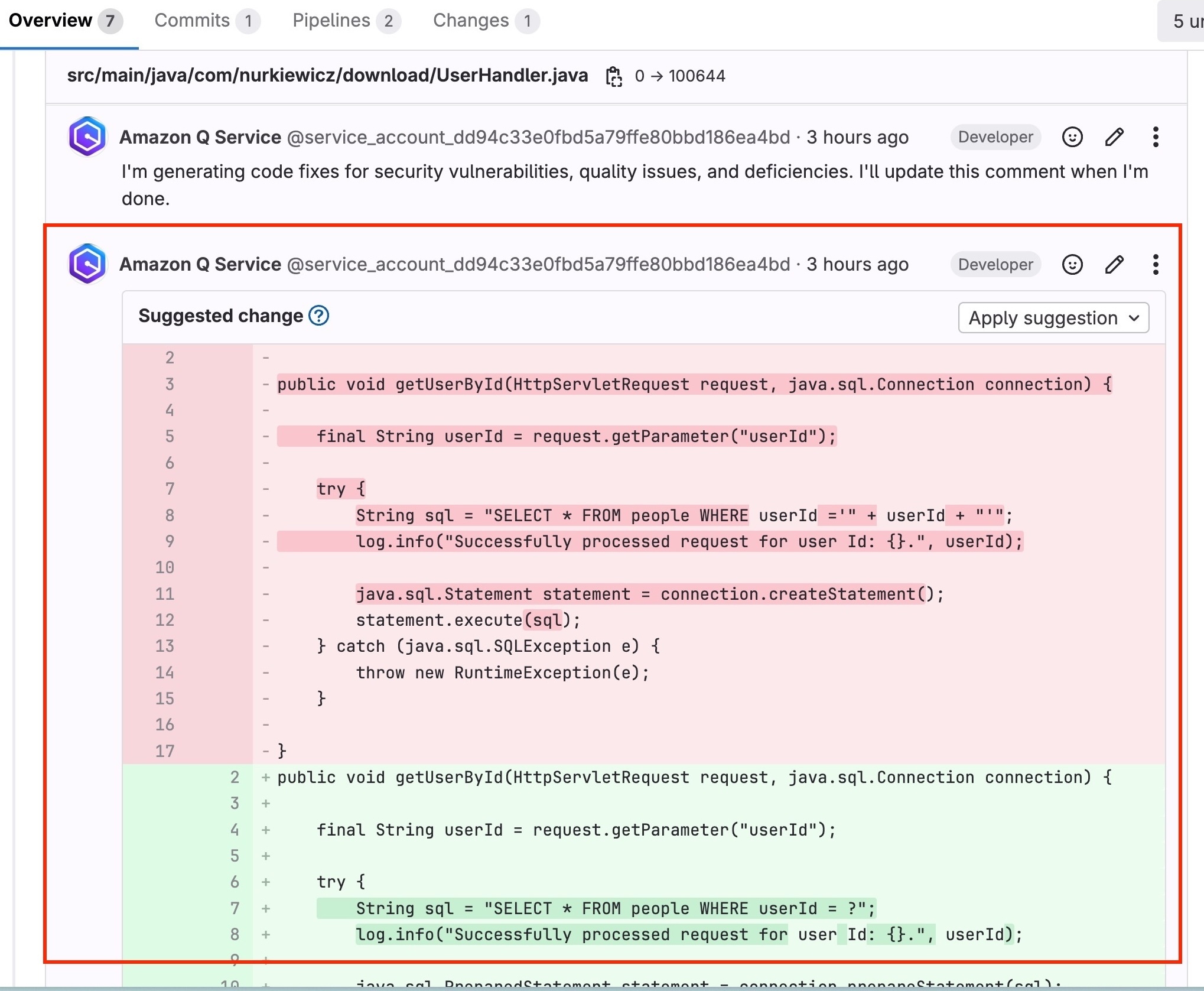Click the 'Suggested change' heading
1204x991 pixels.
pos(220,316)
